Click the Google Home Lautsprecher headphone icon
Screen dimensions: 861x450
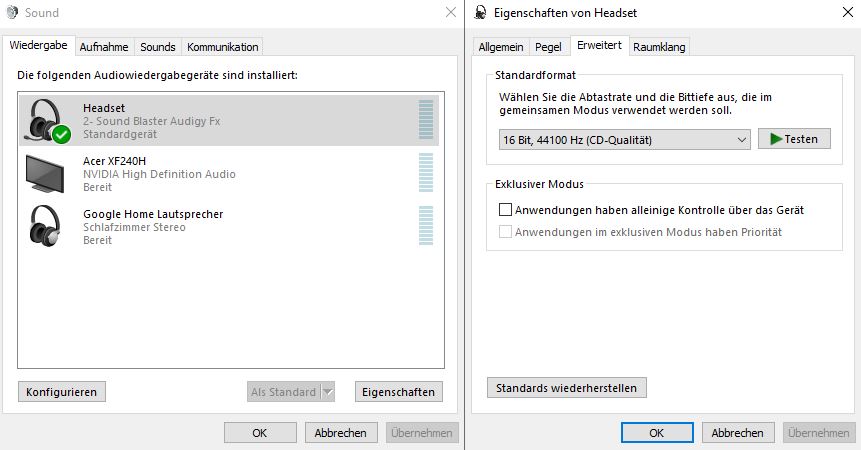[x=45, y=225]
